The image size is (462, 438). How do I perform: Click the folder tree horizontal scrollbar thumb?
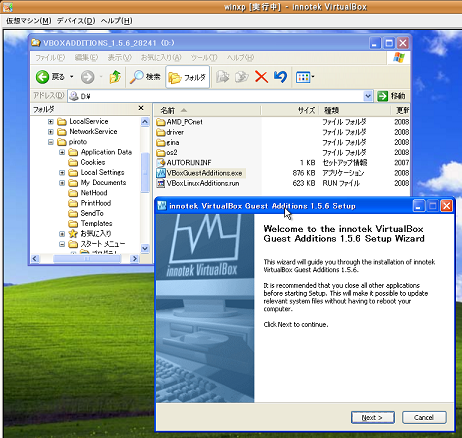point(87,259)
